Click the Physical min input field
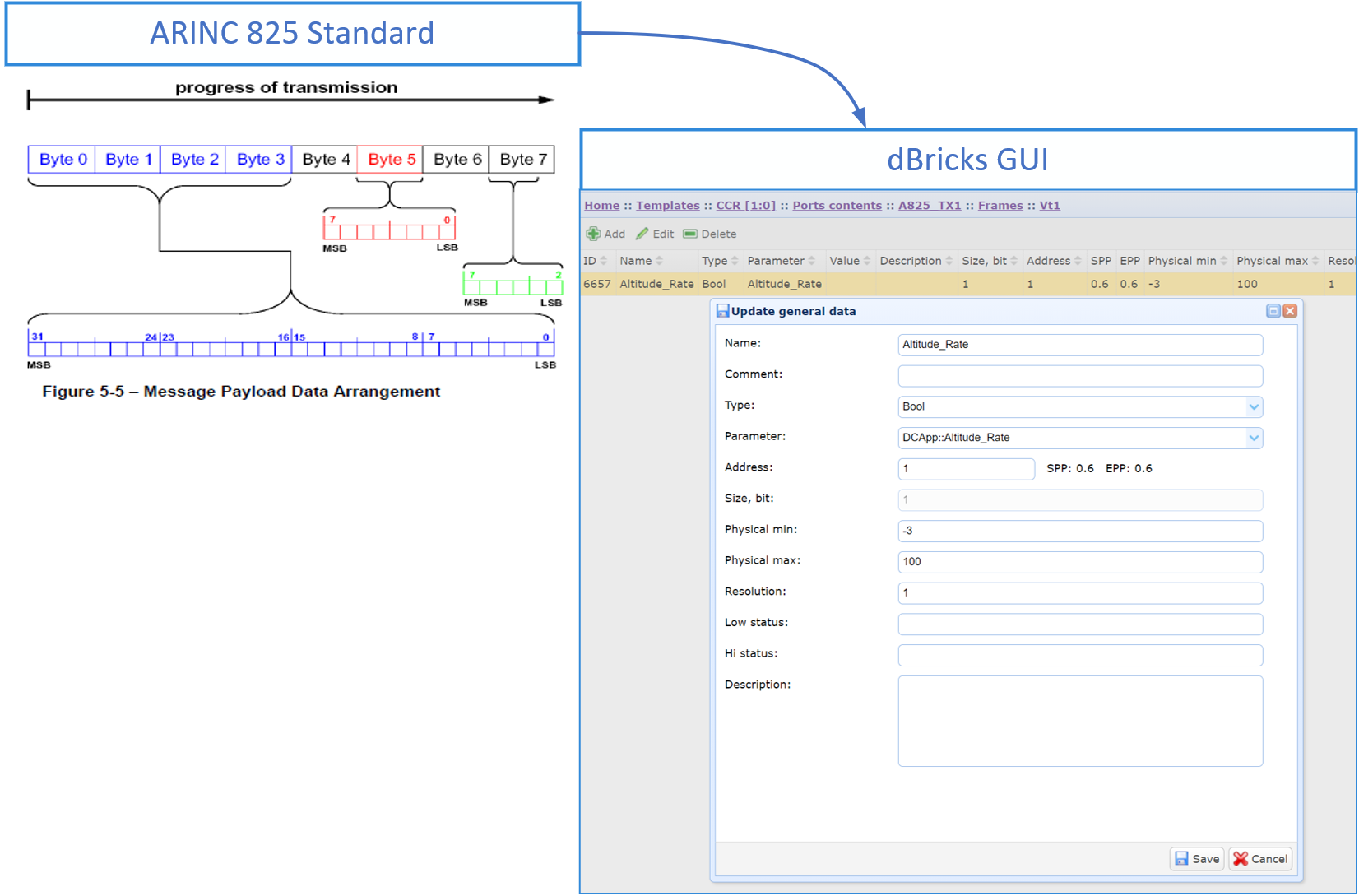 (x=1080, y=531)
